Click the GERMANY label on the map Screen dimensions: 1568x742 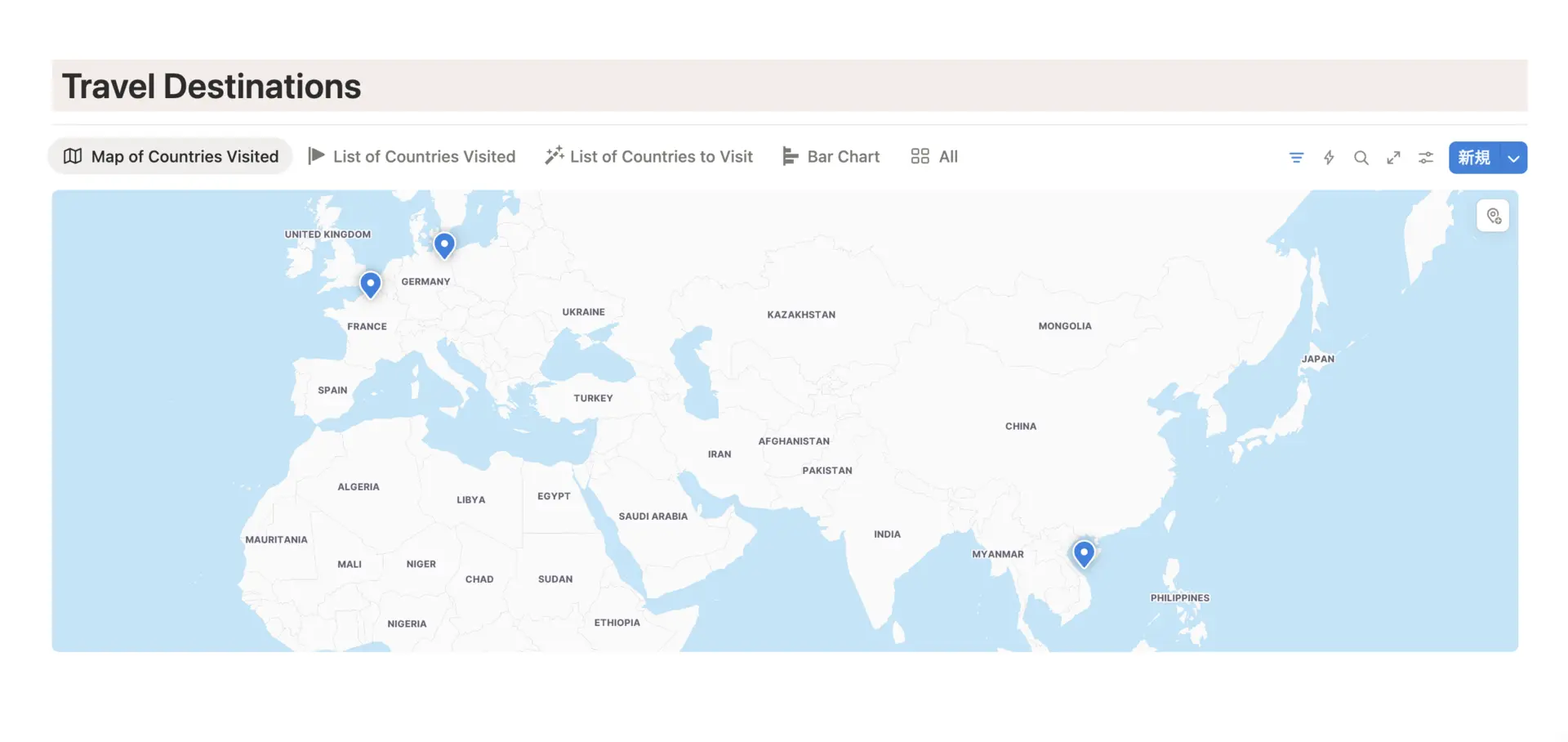click(425, 282)
